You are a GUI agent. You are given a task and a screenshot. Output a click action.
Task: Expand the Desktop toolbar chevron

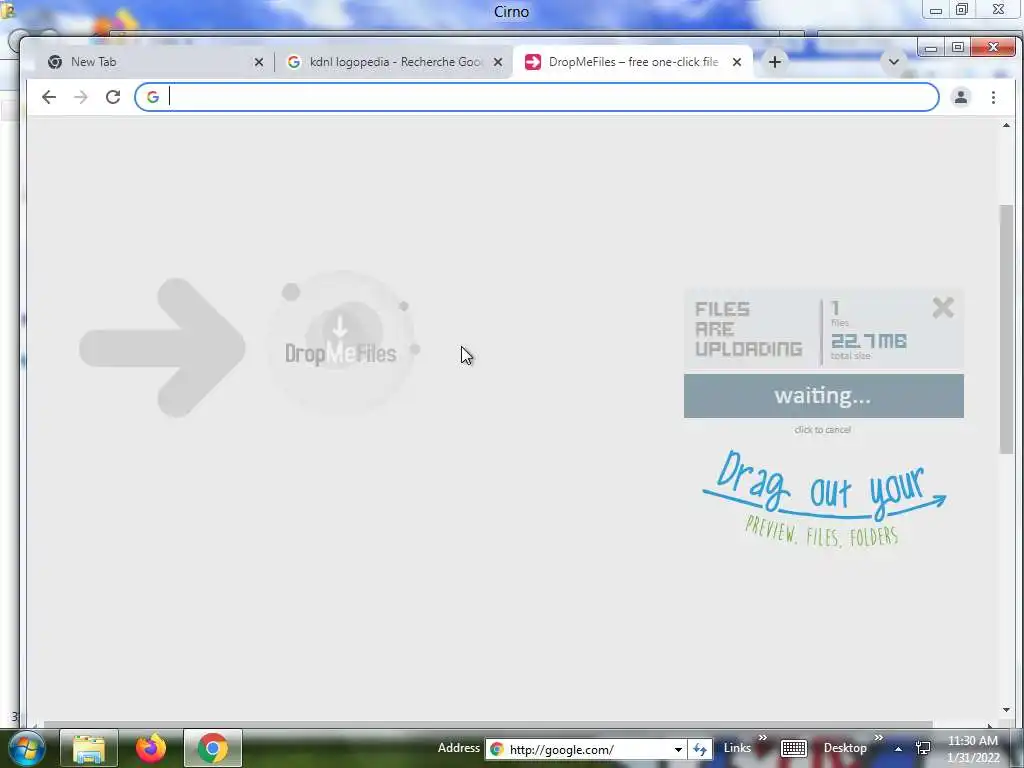click(879, 738)
